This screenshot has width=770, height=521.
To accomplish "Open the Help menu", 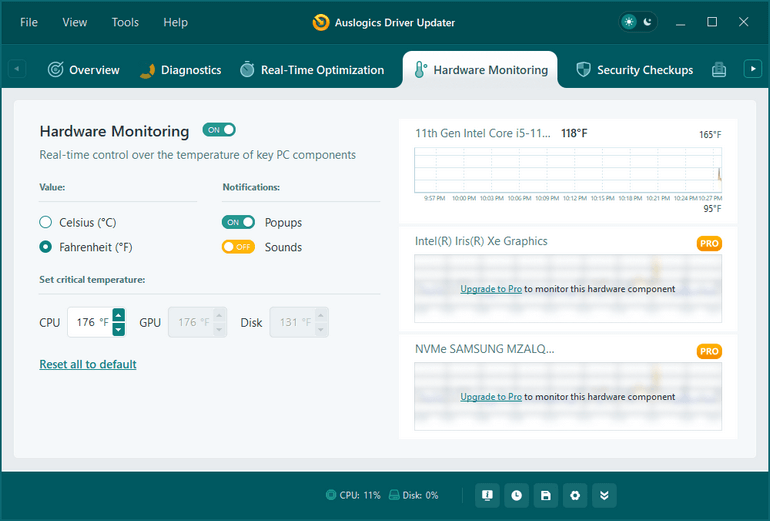I will click(x=175, y=22).
